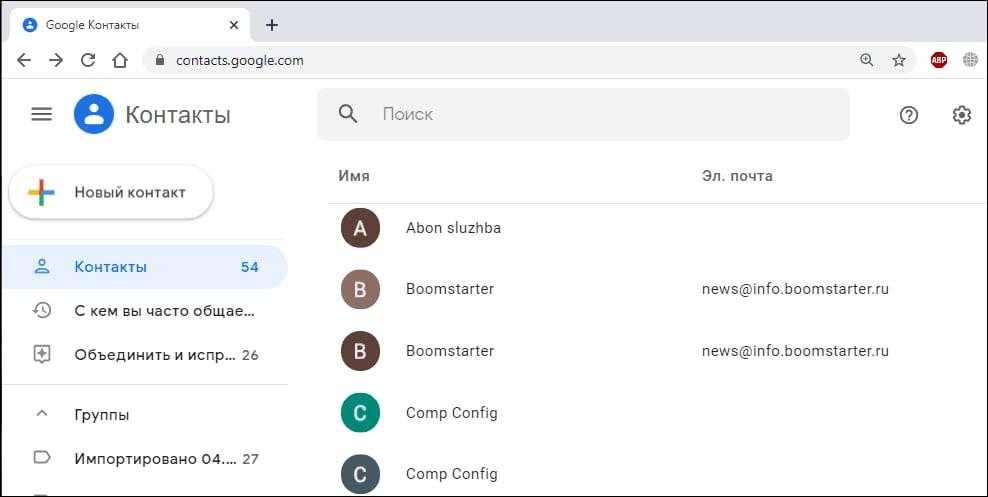
Task: Reload the page in browser
Action: click(x=88, y=60)
